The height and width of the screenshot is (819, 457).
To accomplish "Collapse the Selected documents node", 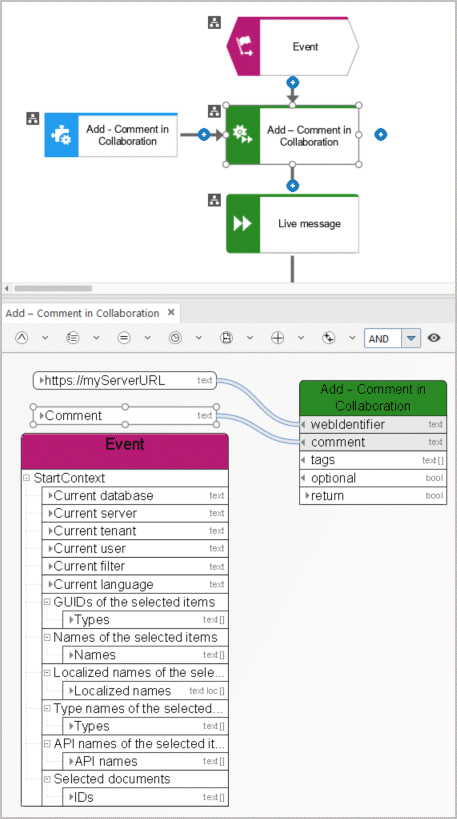I will point(47,779).
